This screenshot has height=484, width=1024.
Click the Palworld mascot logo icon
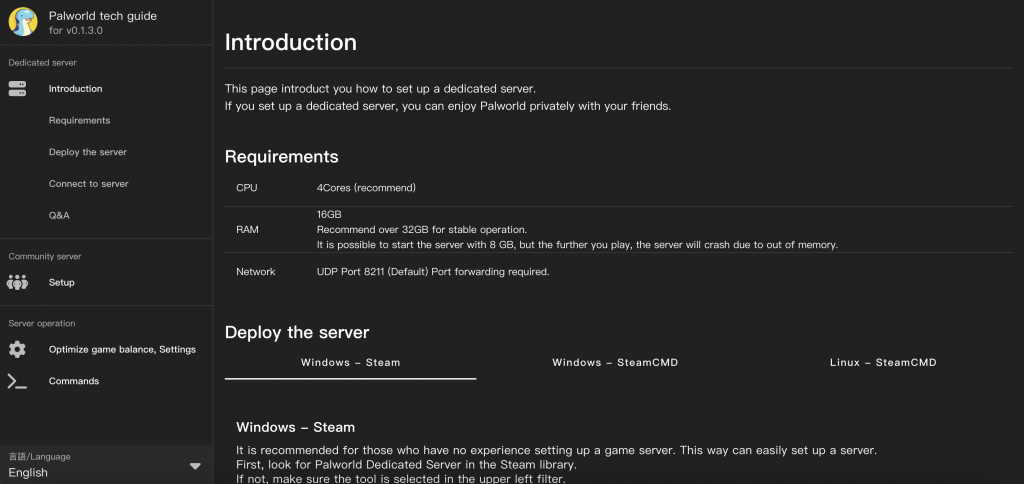(x=23, y=22)
